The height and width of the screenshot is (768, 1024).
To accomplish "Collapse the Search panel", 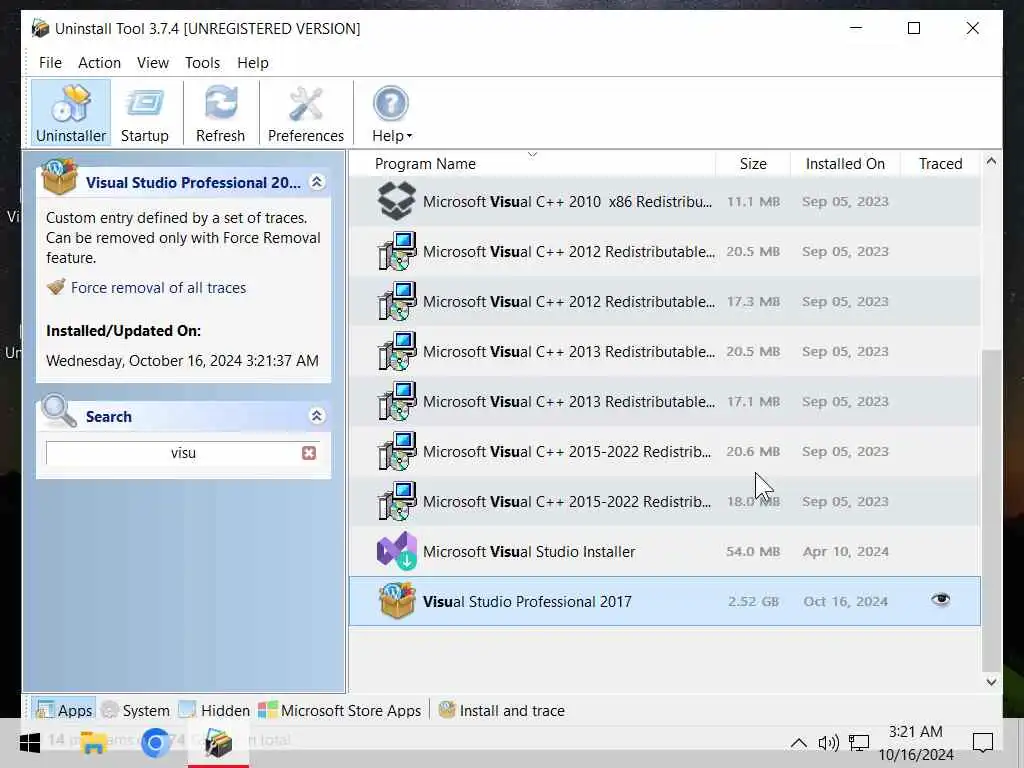I will 317,416.
